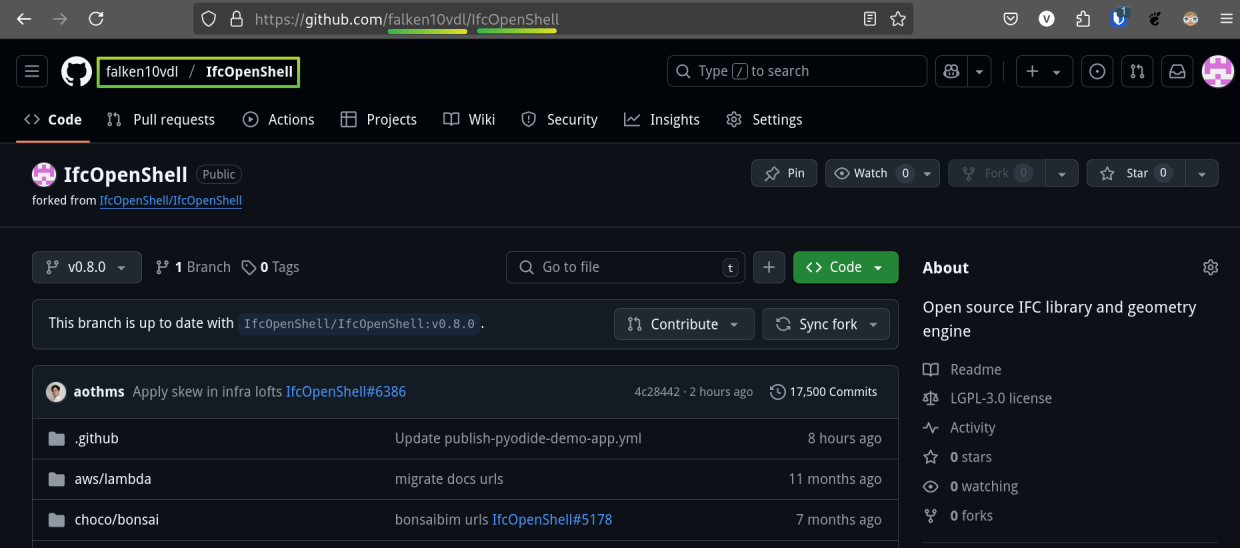The height and width of the screenshot is (548, 1240).
Task: View the 0 forks link in About
Action: click(958, 516)
